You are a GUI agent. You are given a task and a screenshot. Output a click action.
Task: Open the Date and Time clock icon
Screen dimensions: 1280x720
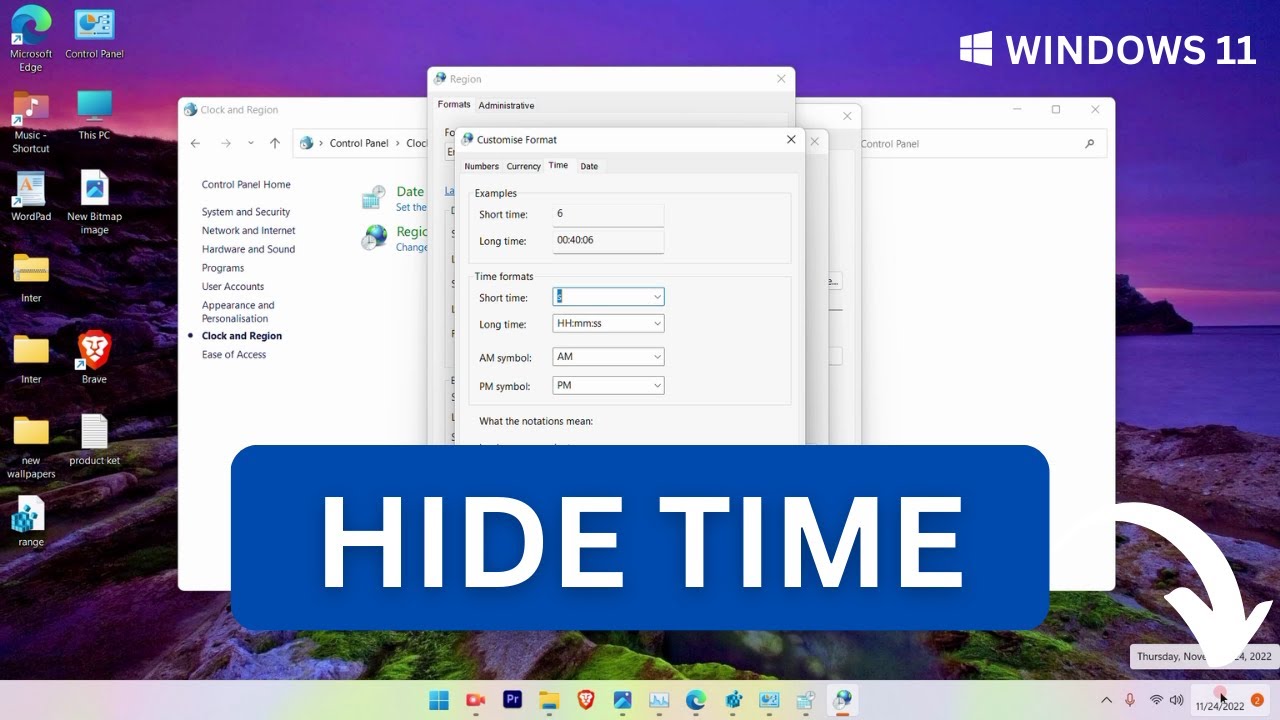coord(374,197)
